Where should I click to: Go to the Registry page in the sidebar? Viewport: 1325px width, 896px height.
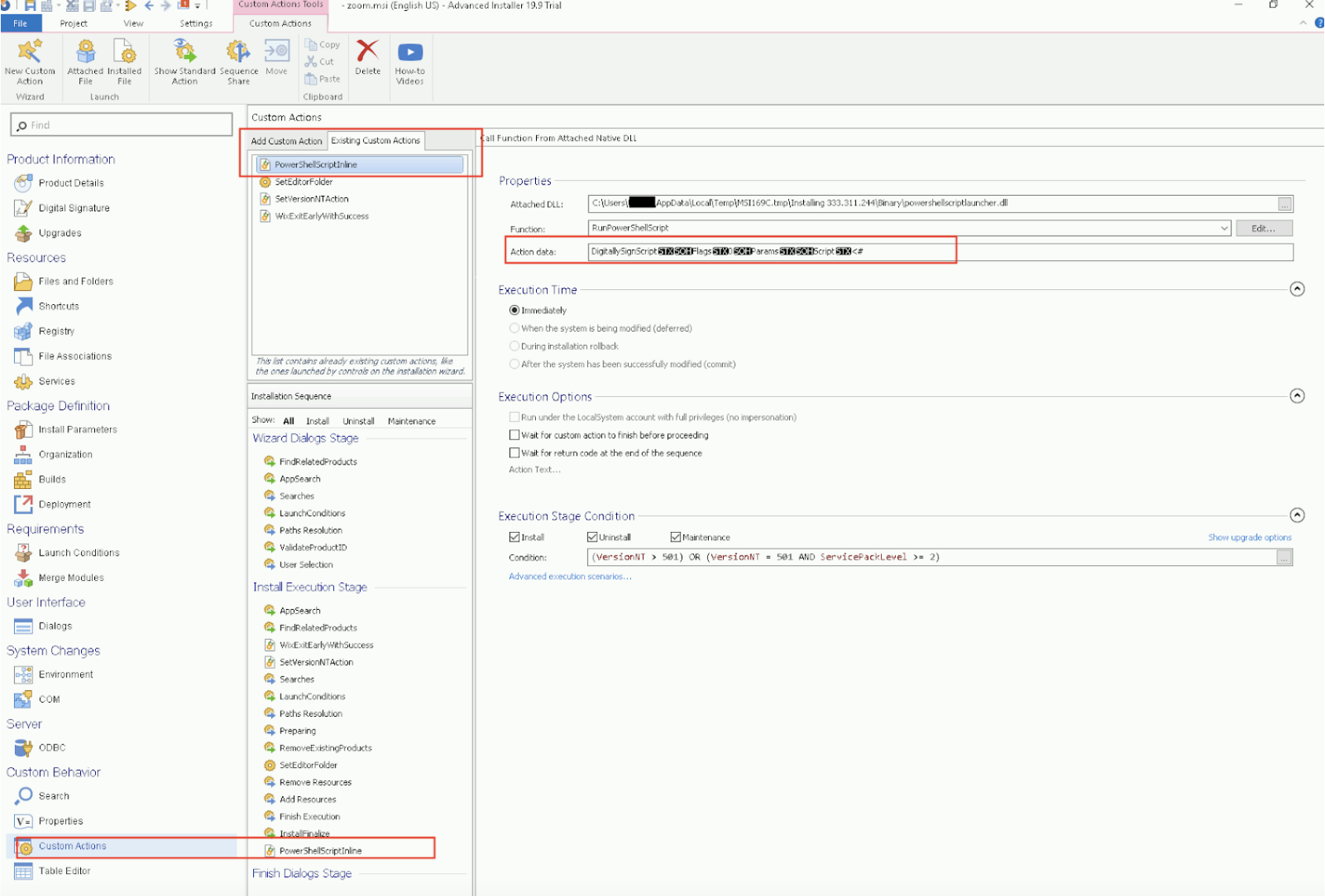pos(56,332)
